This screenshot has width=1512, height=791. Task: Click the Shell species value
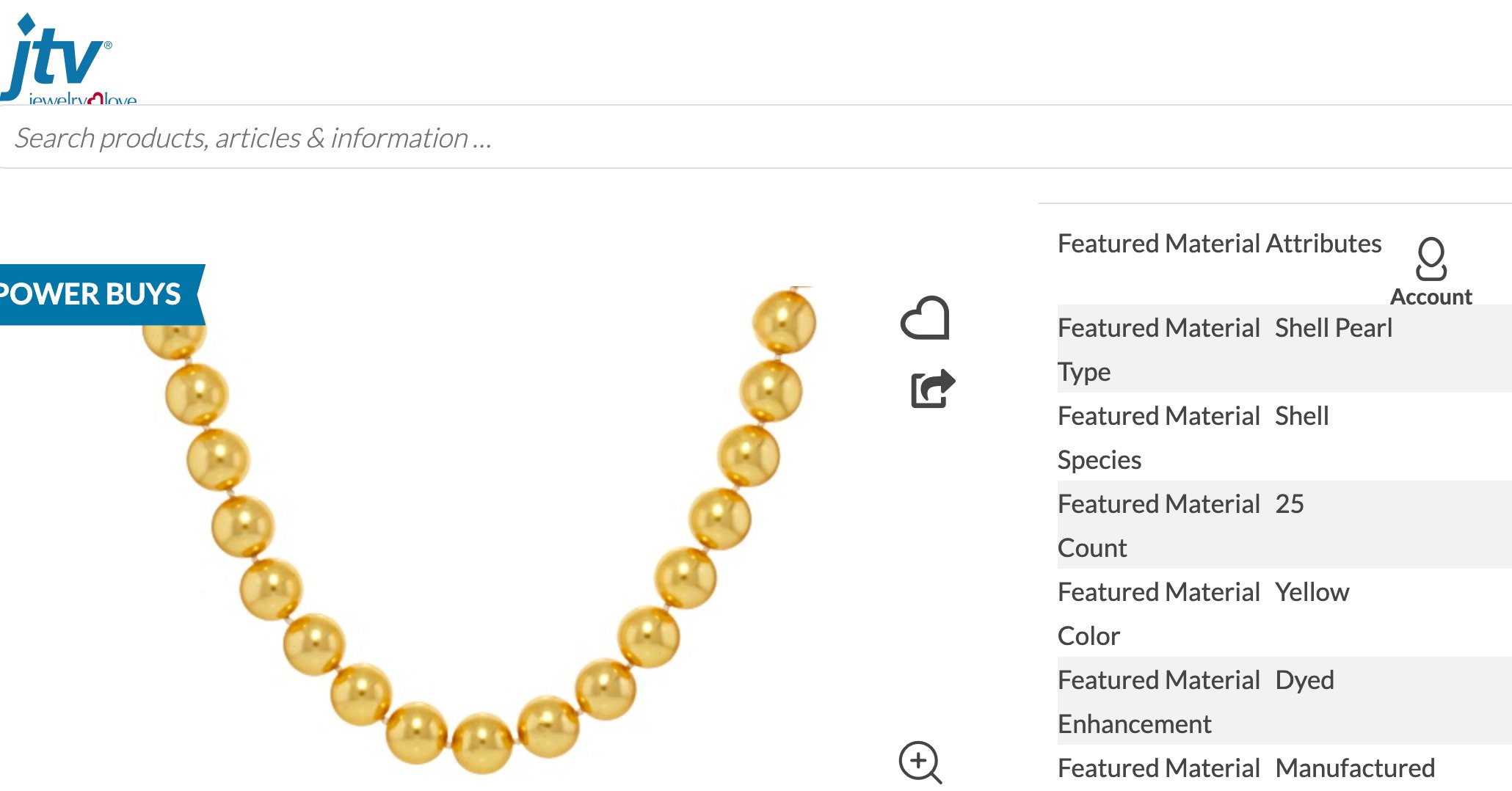(1301, 416)
